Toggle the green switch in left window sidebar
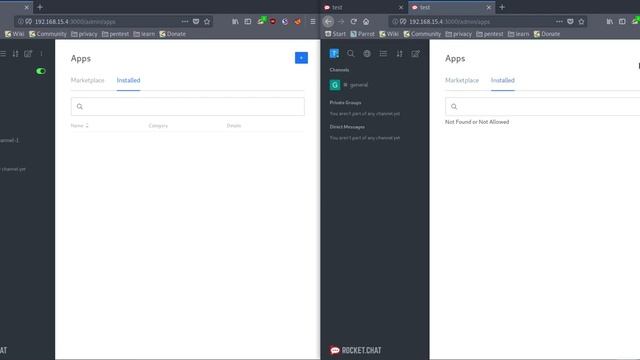 40,71
